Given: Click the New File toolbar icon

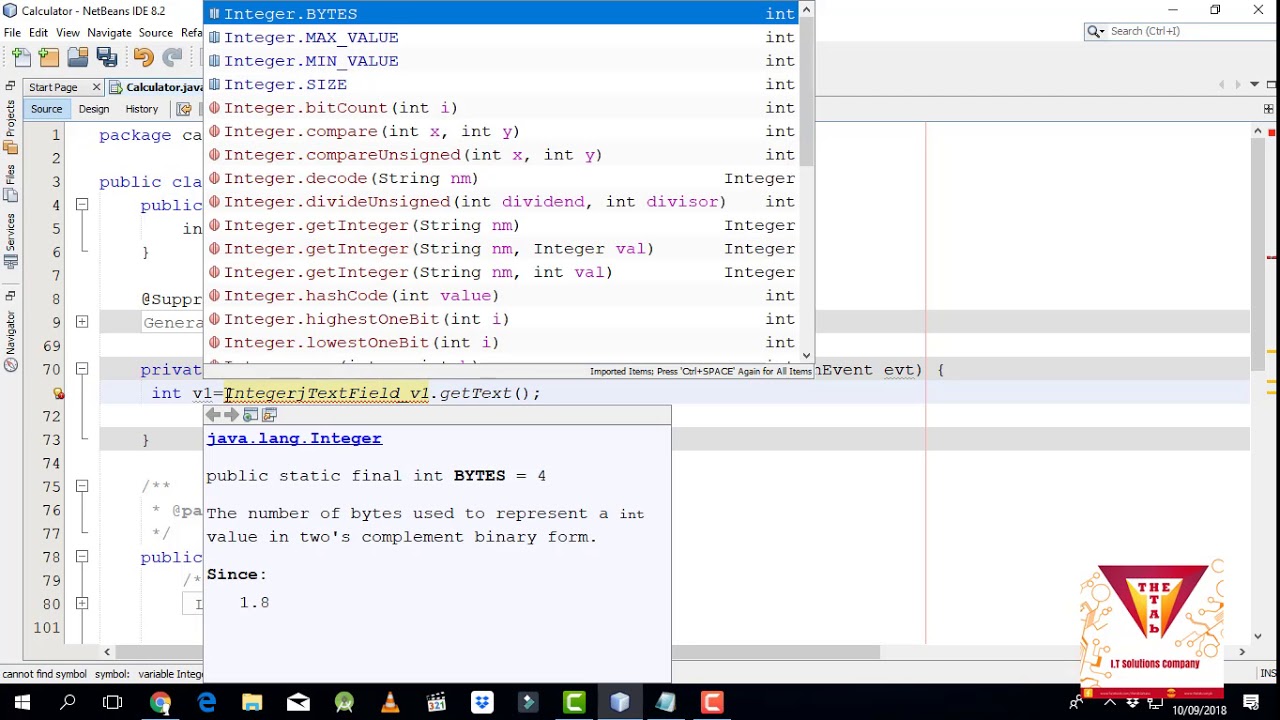Looking at the screenshot, I should (22, 58).
